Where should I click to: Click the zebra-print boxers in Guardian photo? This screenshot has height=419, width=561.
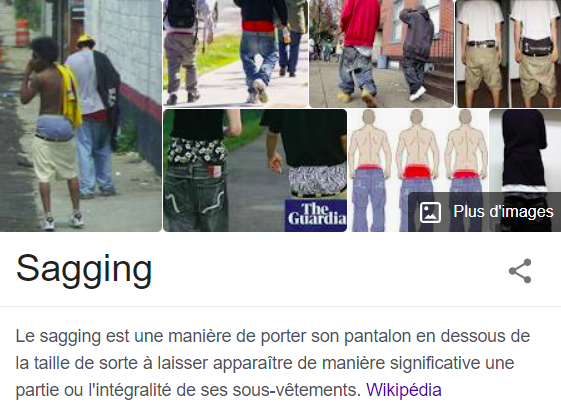coord(317,179)
